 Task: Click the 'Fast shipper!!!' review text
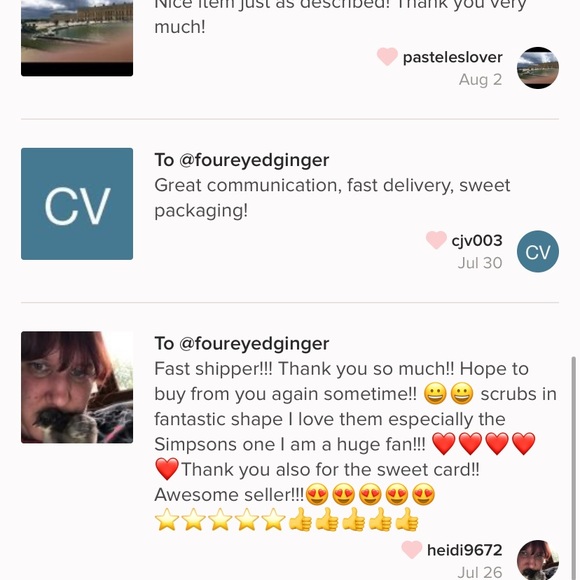tap(355, 432)
